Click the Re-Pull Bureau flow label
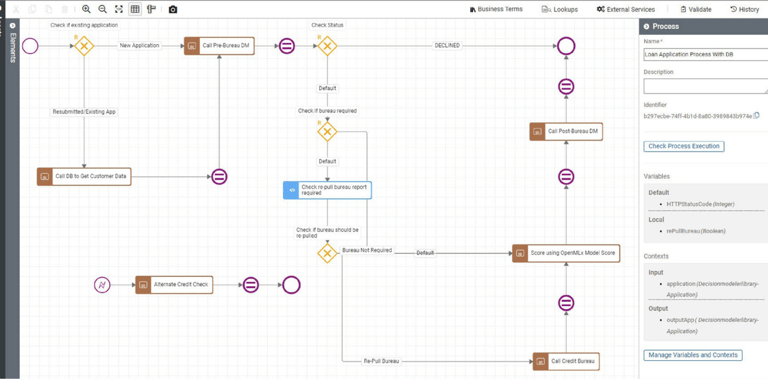This screenshot has height=379, width=768. [381, 361]
